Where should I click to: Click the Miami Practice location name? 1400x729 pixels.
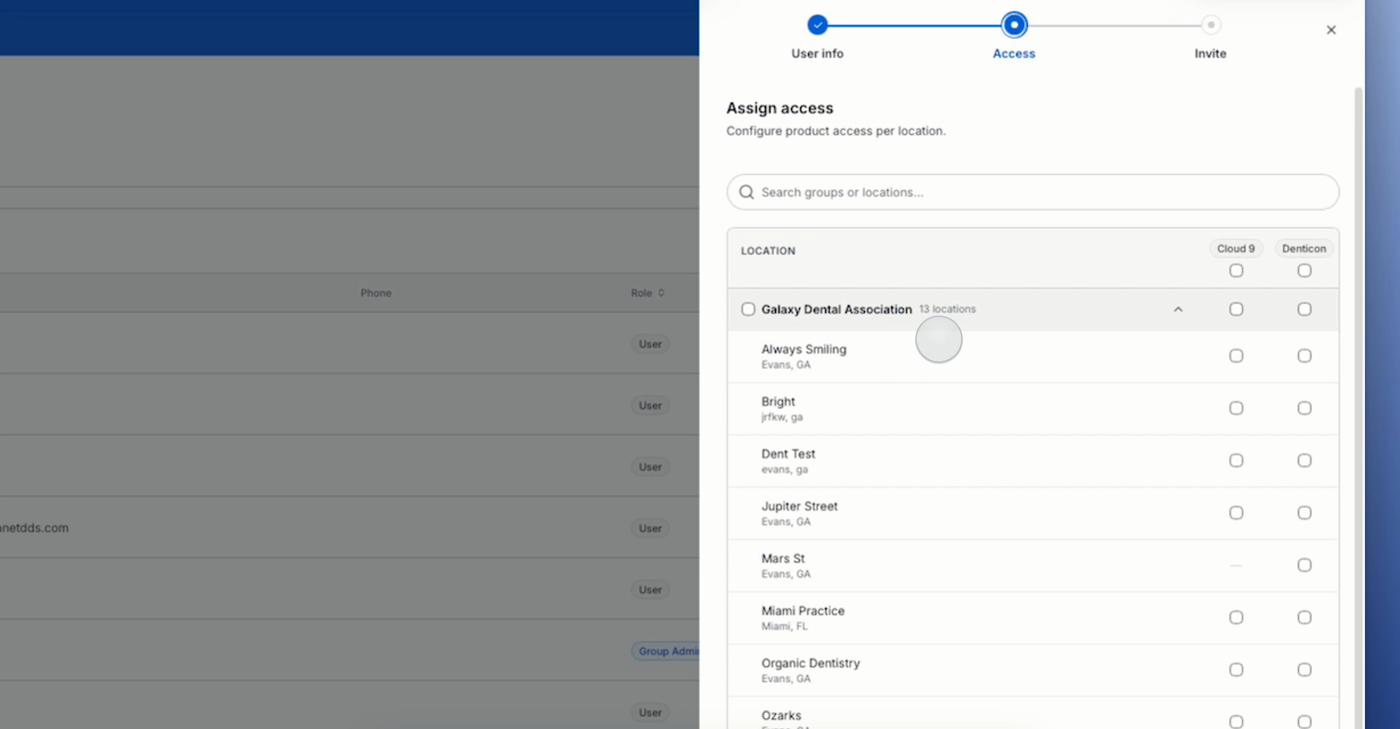click(x=803, y=611)
